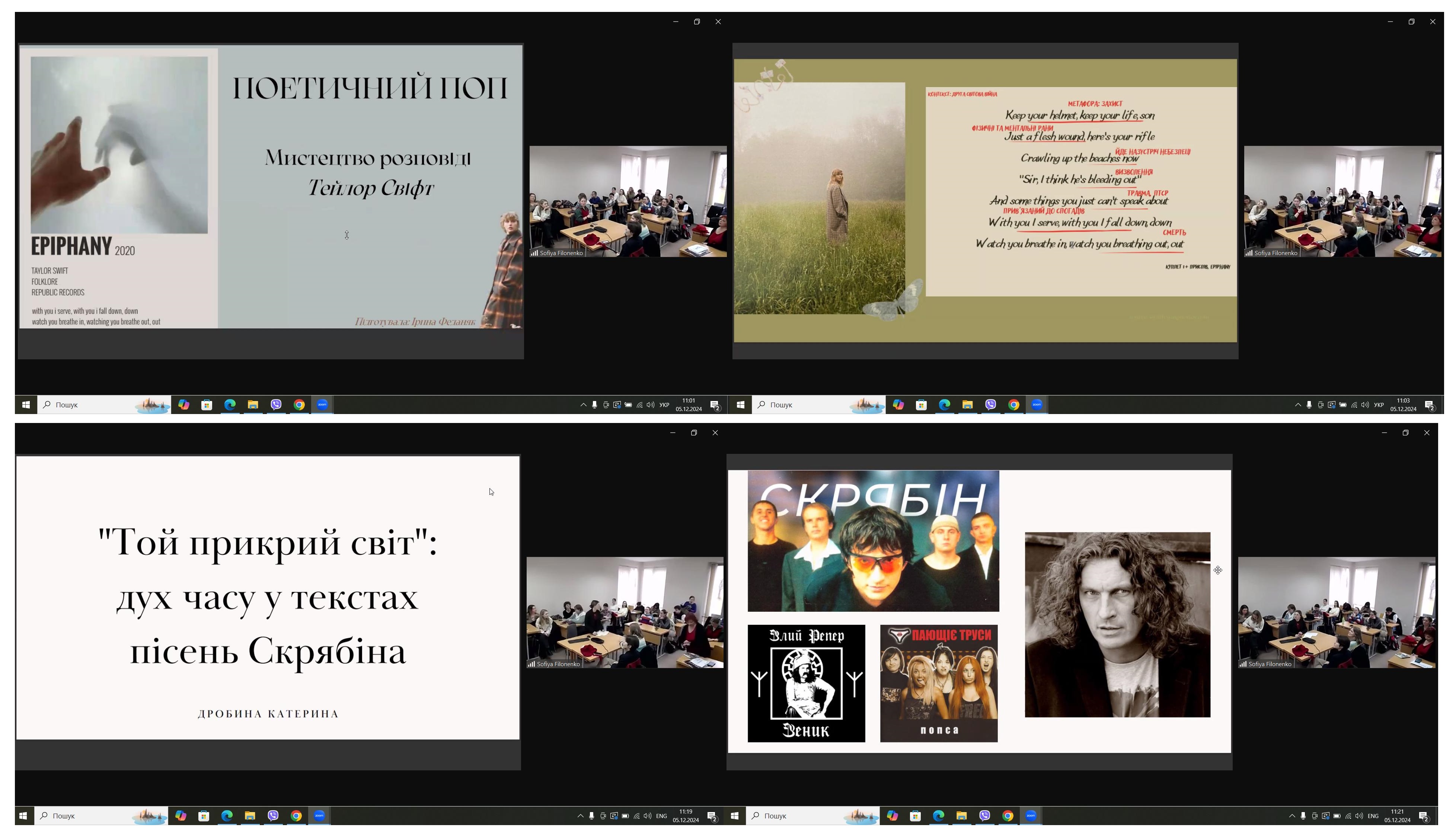Click the battery icon in the 11:21 taskbar
This screenshot has height=840, width=1456.
click(1337, 816)
